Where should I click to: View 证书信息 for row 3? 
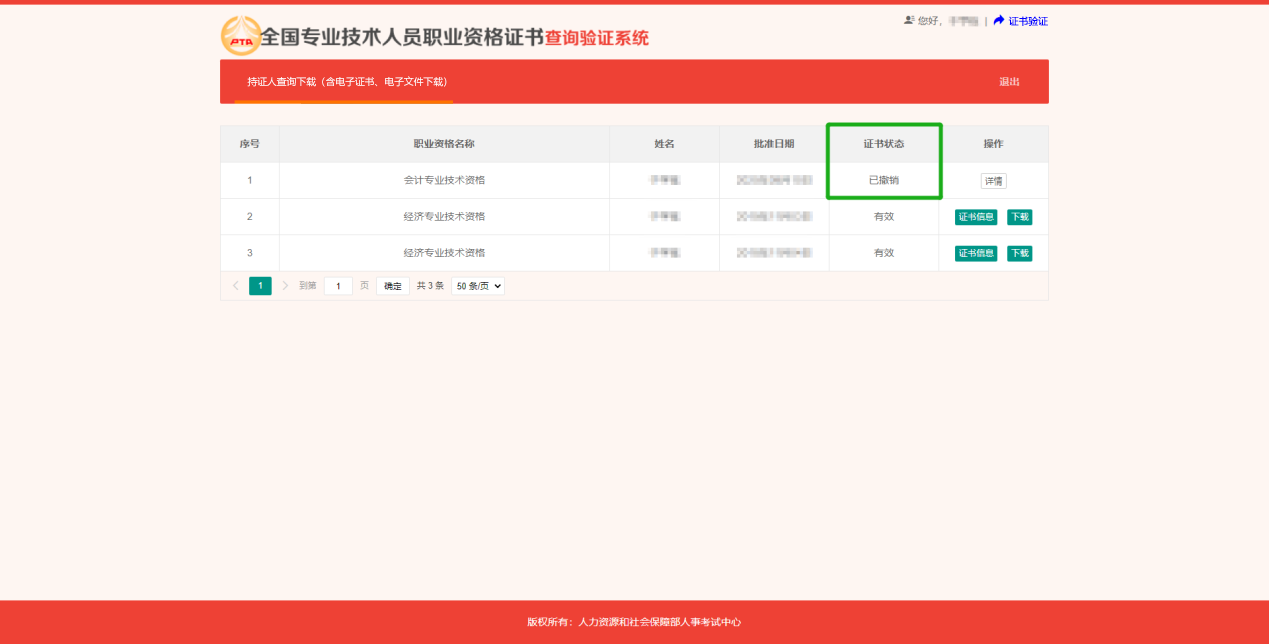975,253
